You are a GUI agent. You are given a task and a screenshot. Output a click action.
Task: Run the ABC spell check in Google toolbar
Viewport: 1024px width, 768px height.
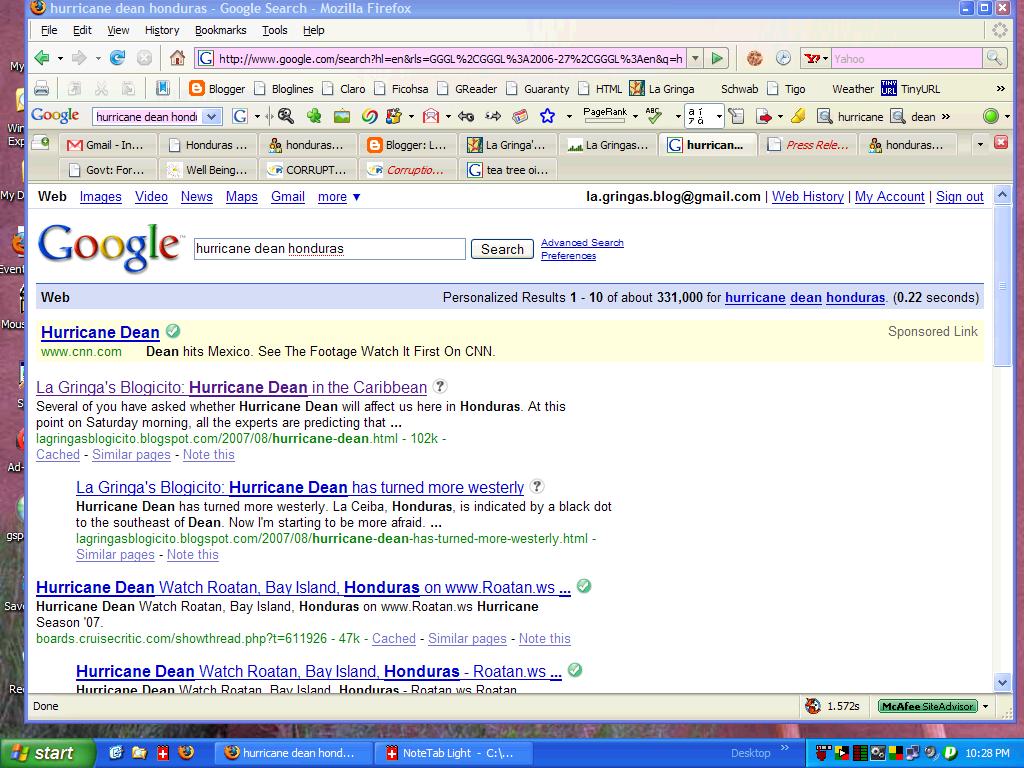tap(654, 116)
